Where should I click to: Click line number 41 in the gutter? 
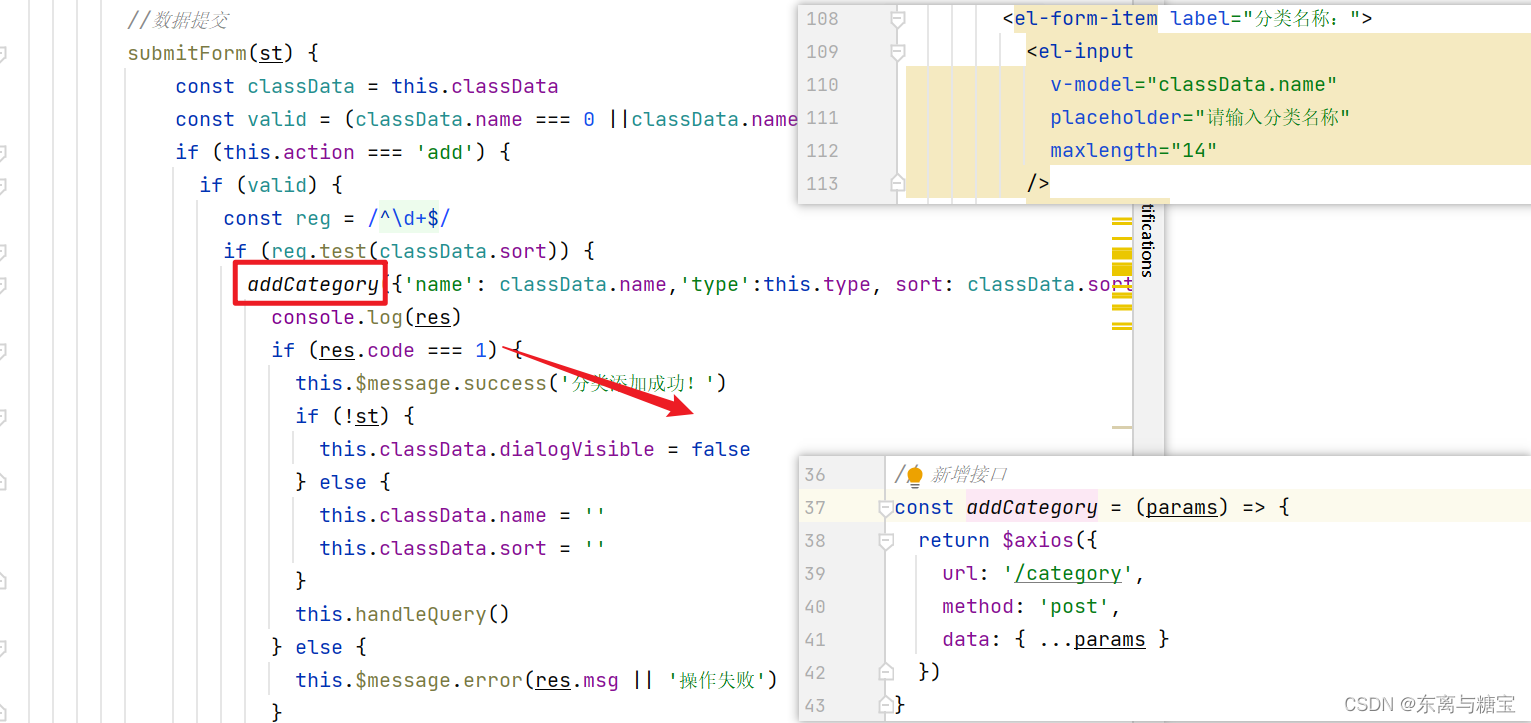(815, 640)
